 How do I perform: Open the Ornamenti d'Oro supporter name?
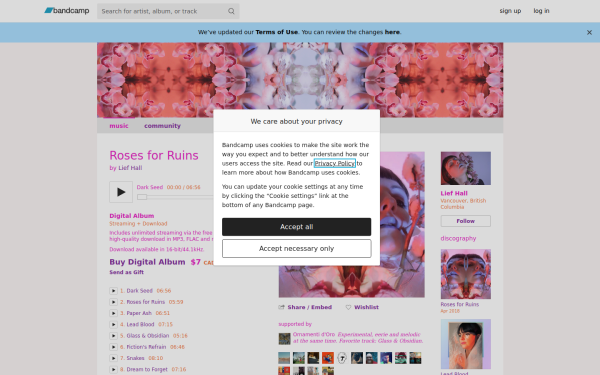314,334
